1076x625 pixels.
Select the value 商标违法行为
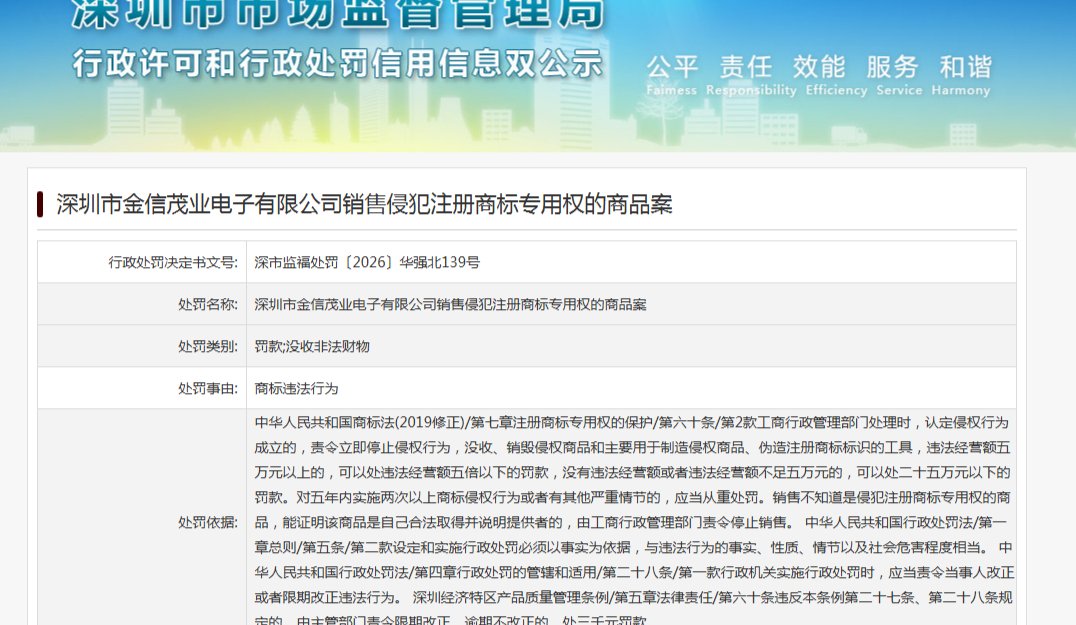click(x=296, y=388)
